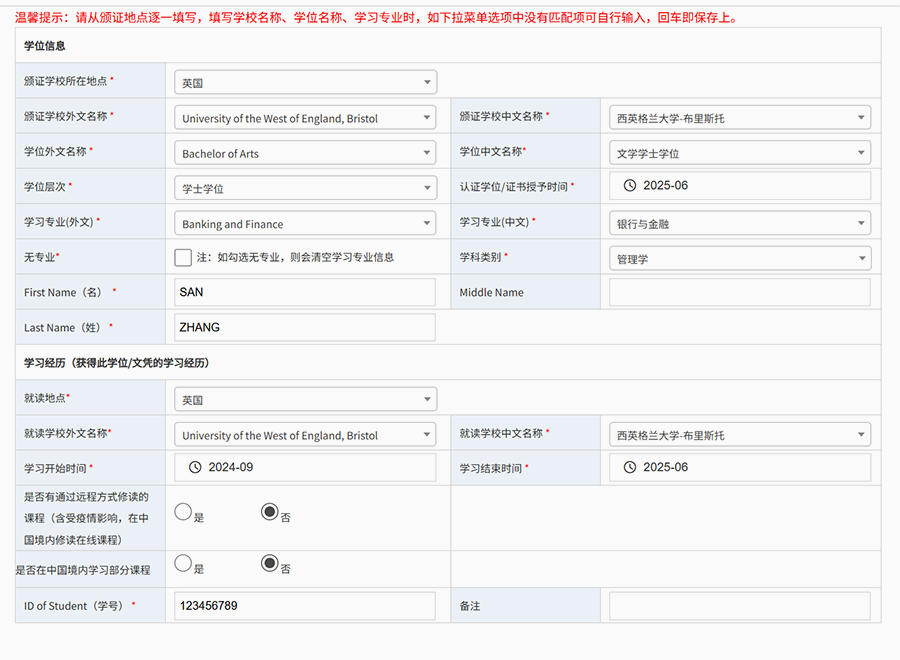The height and width of the screenshot is (660, 900).
Task: Click the ID of Student input field
Action: [x=305, y=606]
